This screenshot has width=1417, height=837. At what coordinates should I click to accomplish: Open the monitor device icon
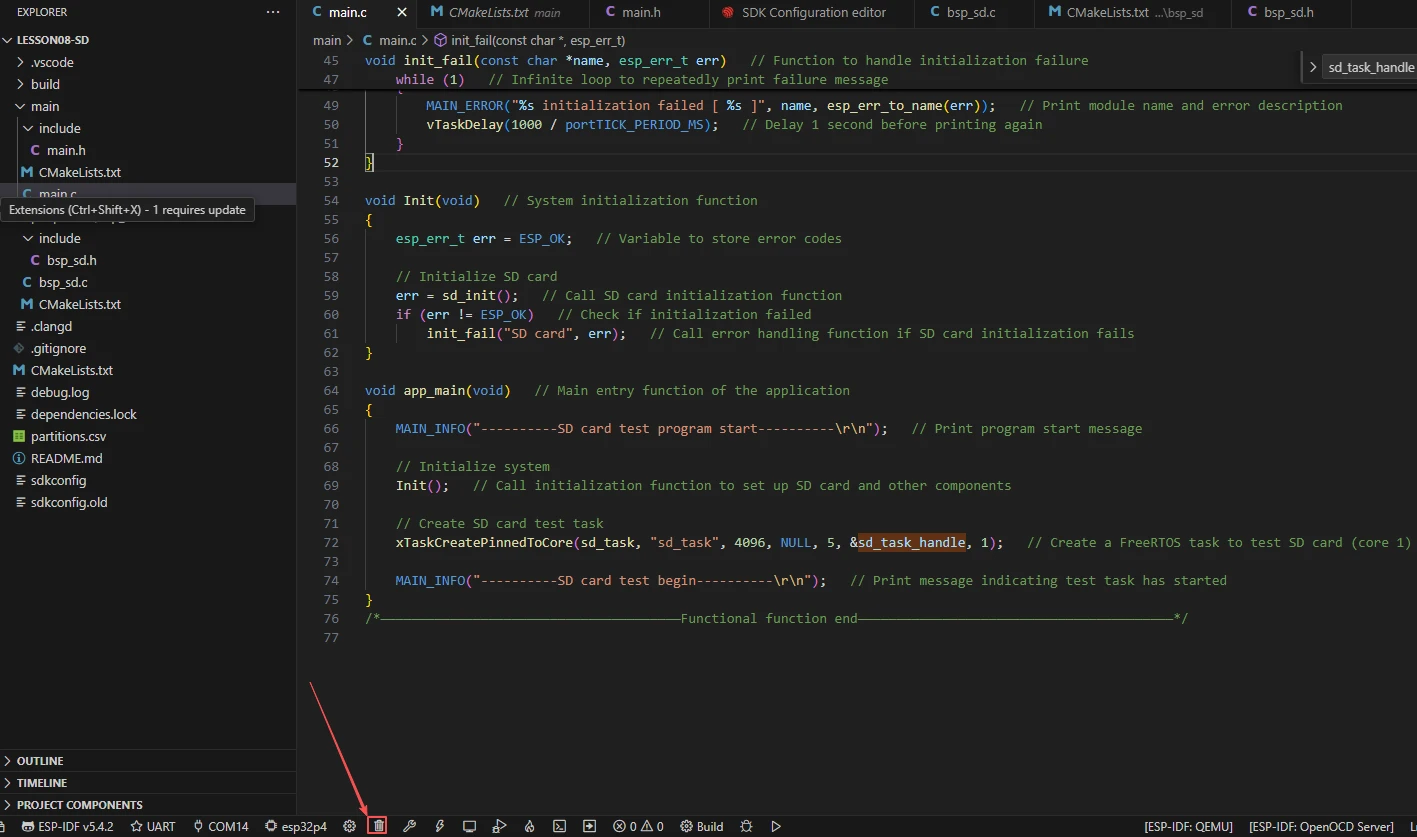469,826
